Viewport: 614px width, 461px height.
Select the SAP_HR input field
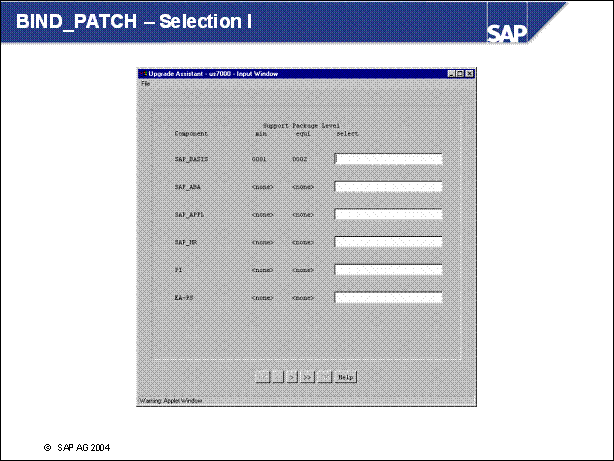tap(388, 242)
